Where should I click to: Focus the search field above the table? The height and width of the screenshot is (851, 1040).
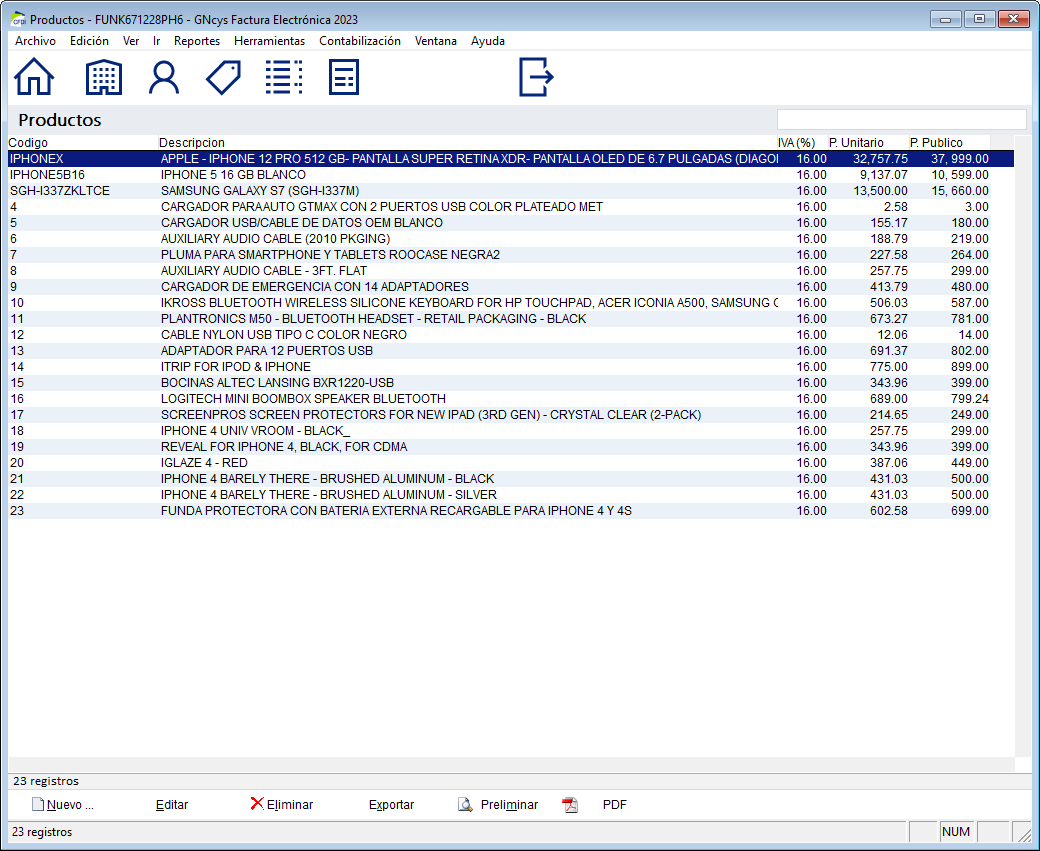901,119
